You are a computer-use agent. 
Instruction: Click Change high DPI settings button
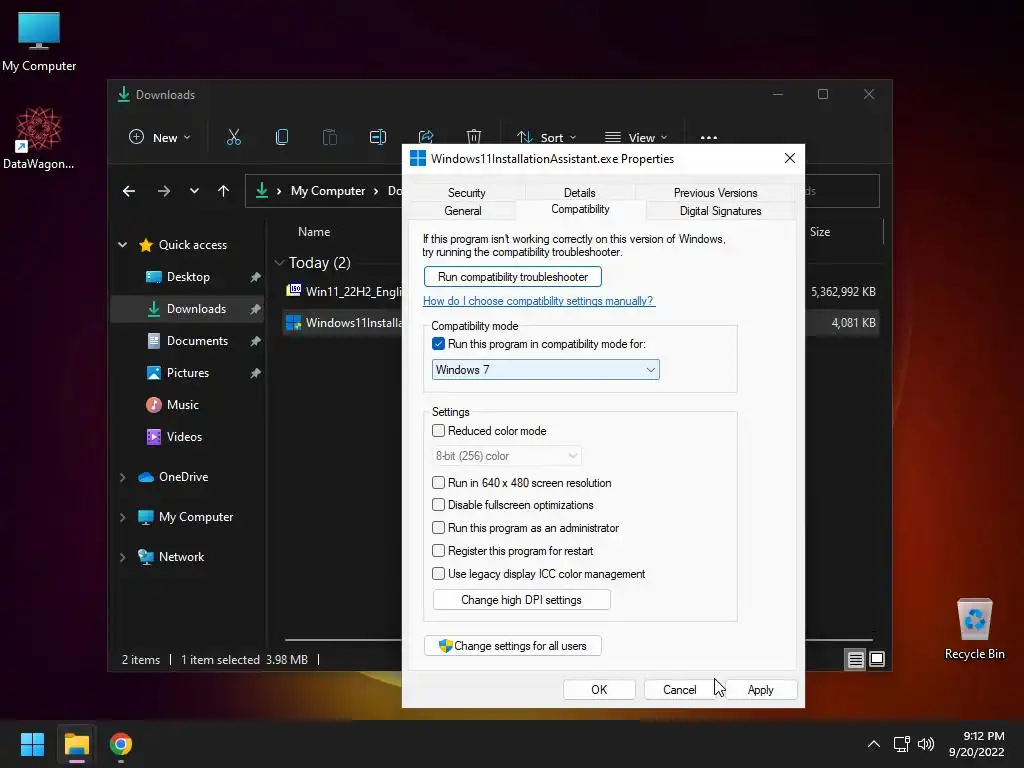[521, 600]
